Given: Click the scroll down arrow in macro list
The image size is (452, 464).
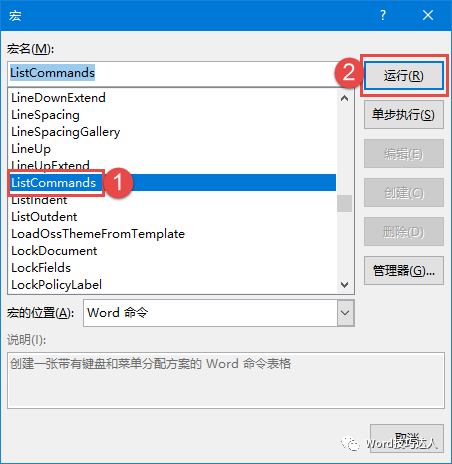Looking at the screenshot, I should [345, 285].
